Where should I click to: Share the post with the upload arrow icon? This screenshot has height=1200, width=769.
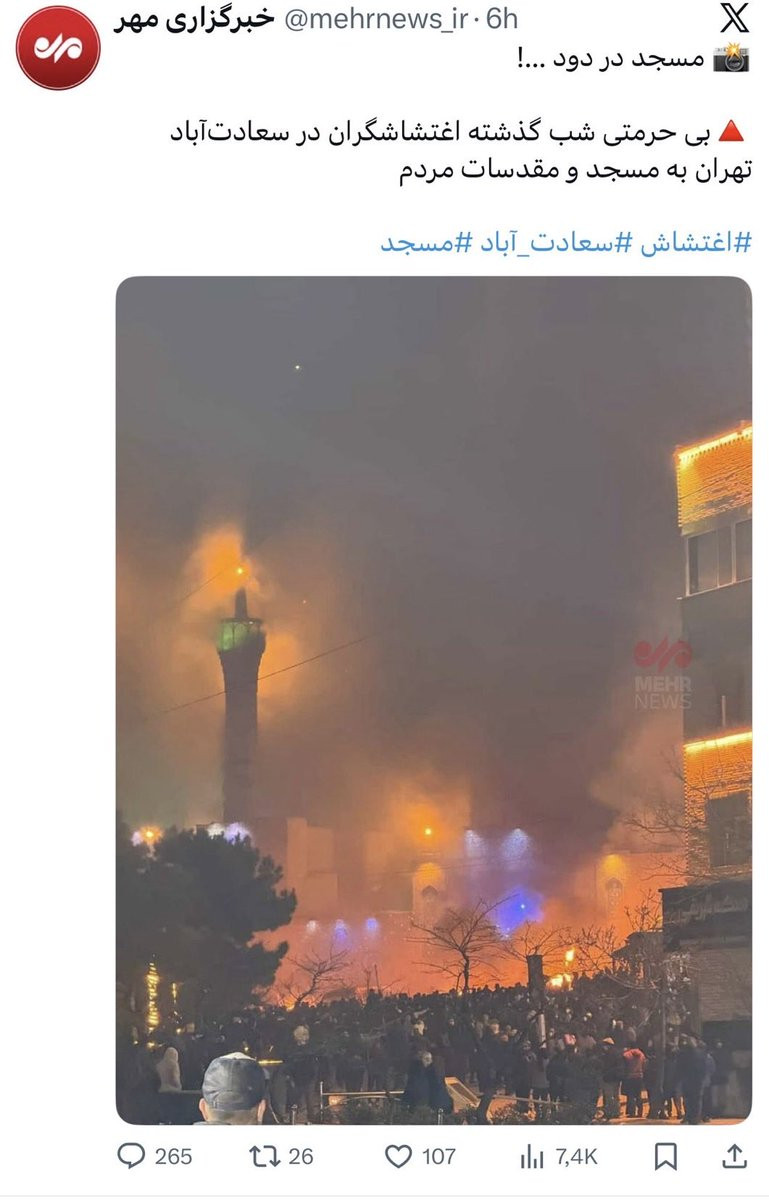point(734,1156)
